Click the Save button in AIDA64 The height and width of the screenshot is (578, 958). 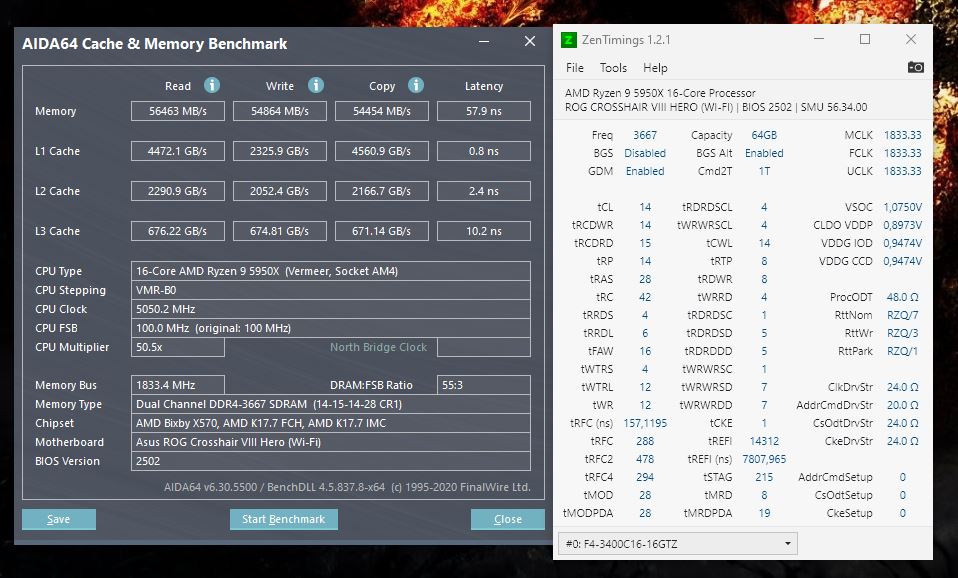click(x=59, y=519)
